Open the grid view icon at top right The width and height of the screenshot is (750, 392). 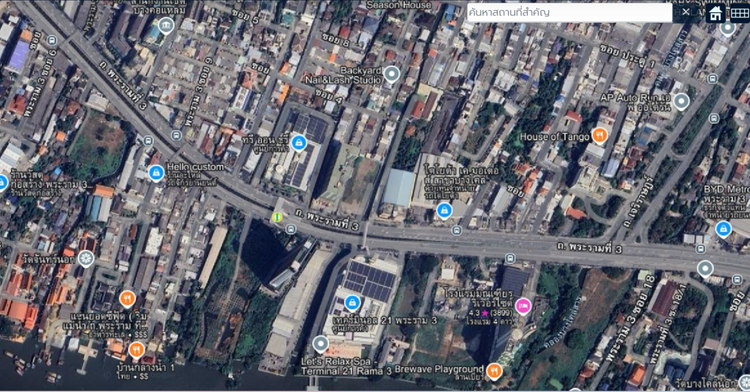[739, 13]
